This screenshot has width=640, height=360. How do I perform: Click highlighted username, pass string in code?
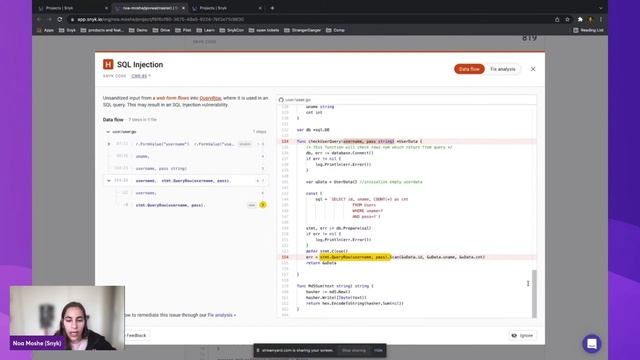[x=369, y=141]
